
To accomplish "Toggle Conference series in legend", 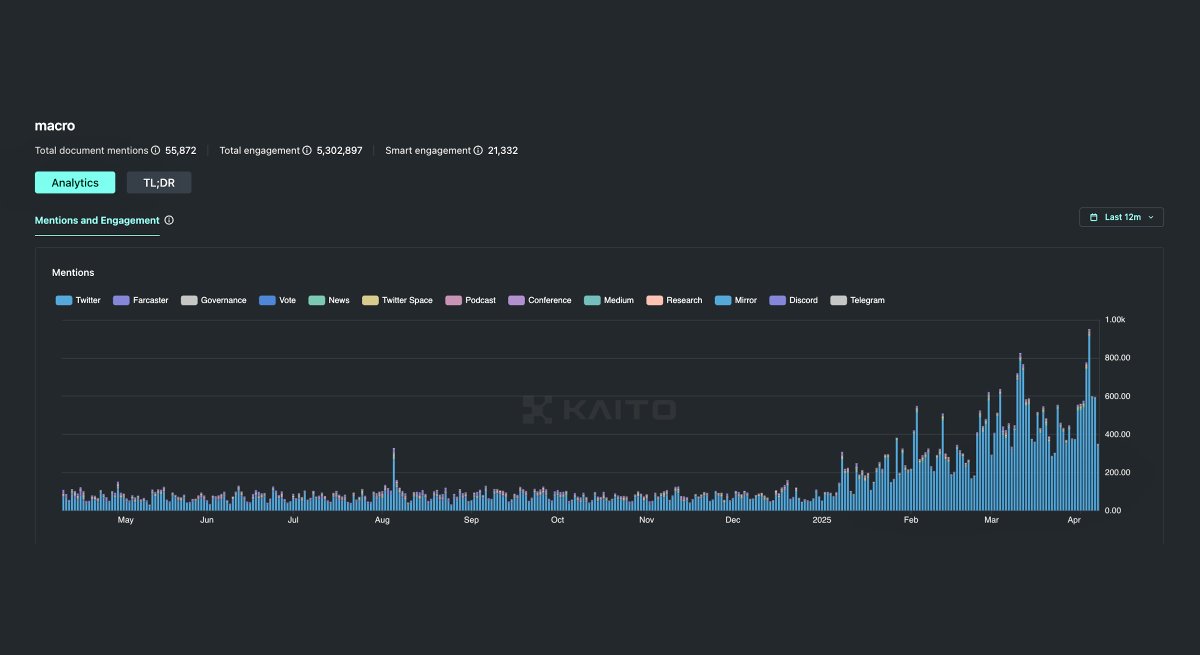I will (x=540, y=300).
